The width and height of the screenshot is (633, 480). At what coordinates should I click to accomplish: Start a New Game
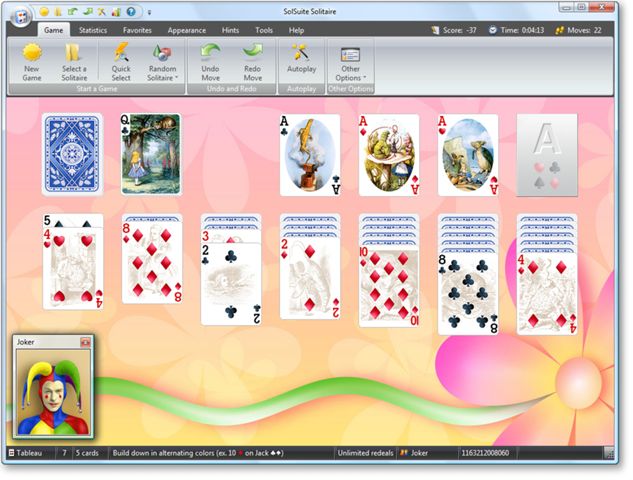[32, 61]
